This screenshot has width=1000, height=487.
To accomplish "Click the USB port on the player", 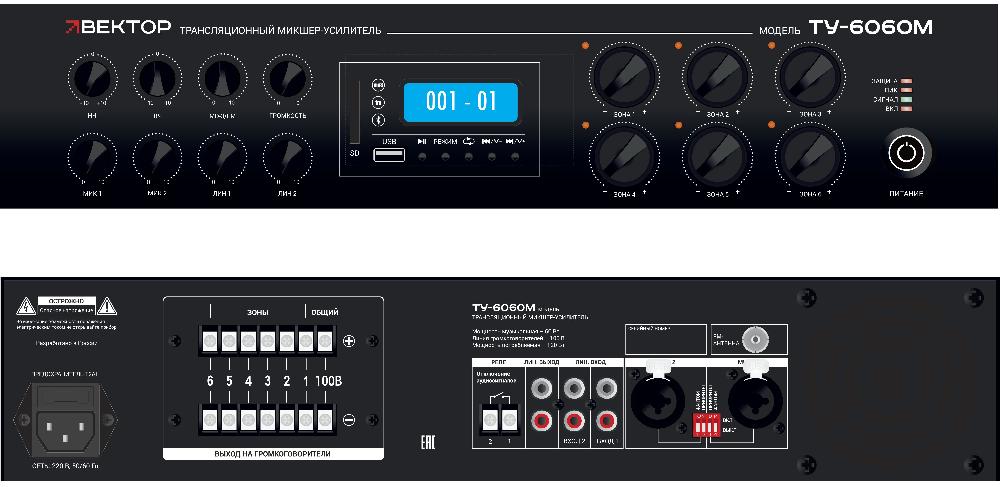I will (390, 154).
